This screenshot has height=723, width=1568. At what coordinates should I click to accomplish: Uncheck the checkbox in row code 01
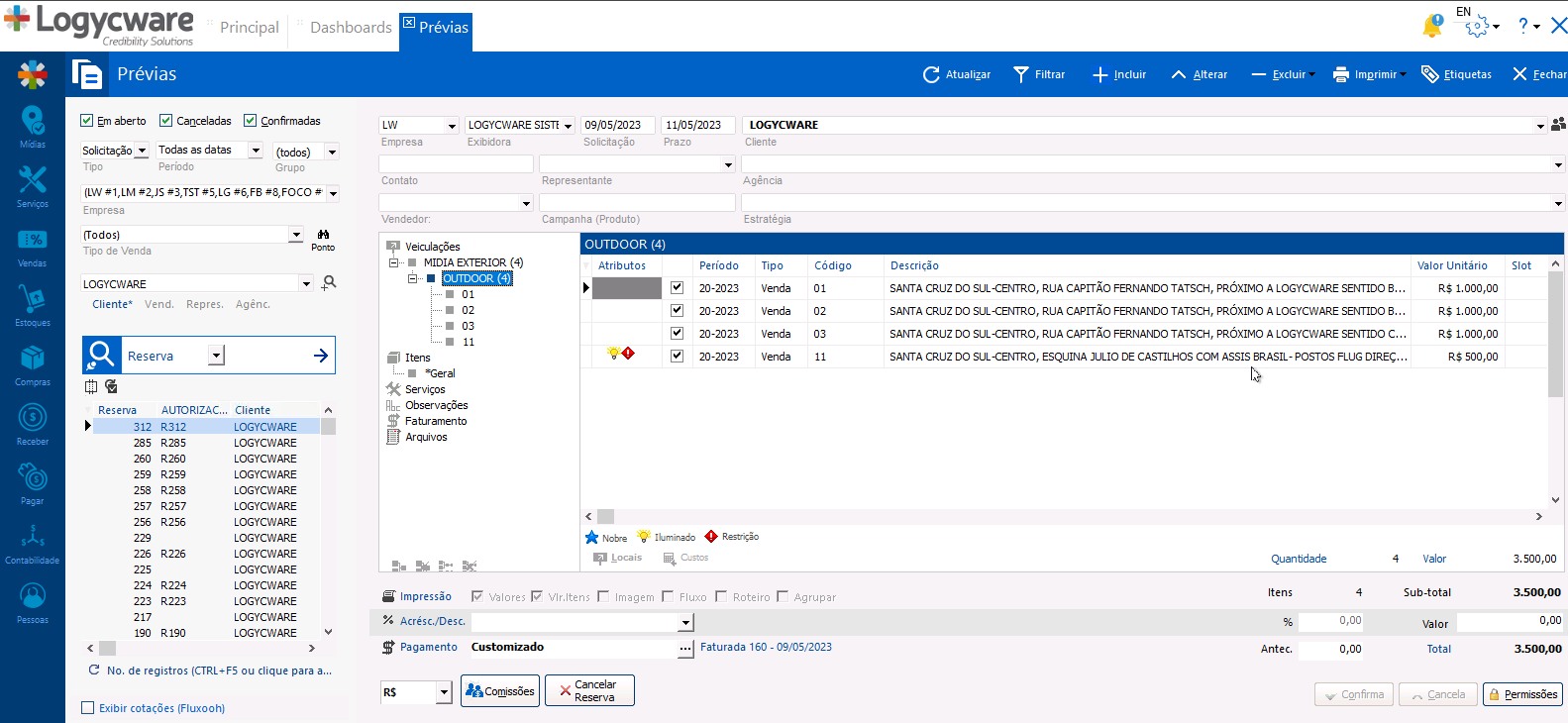pyautogui.click(x=678, y=288)
